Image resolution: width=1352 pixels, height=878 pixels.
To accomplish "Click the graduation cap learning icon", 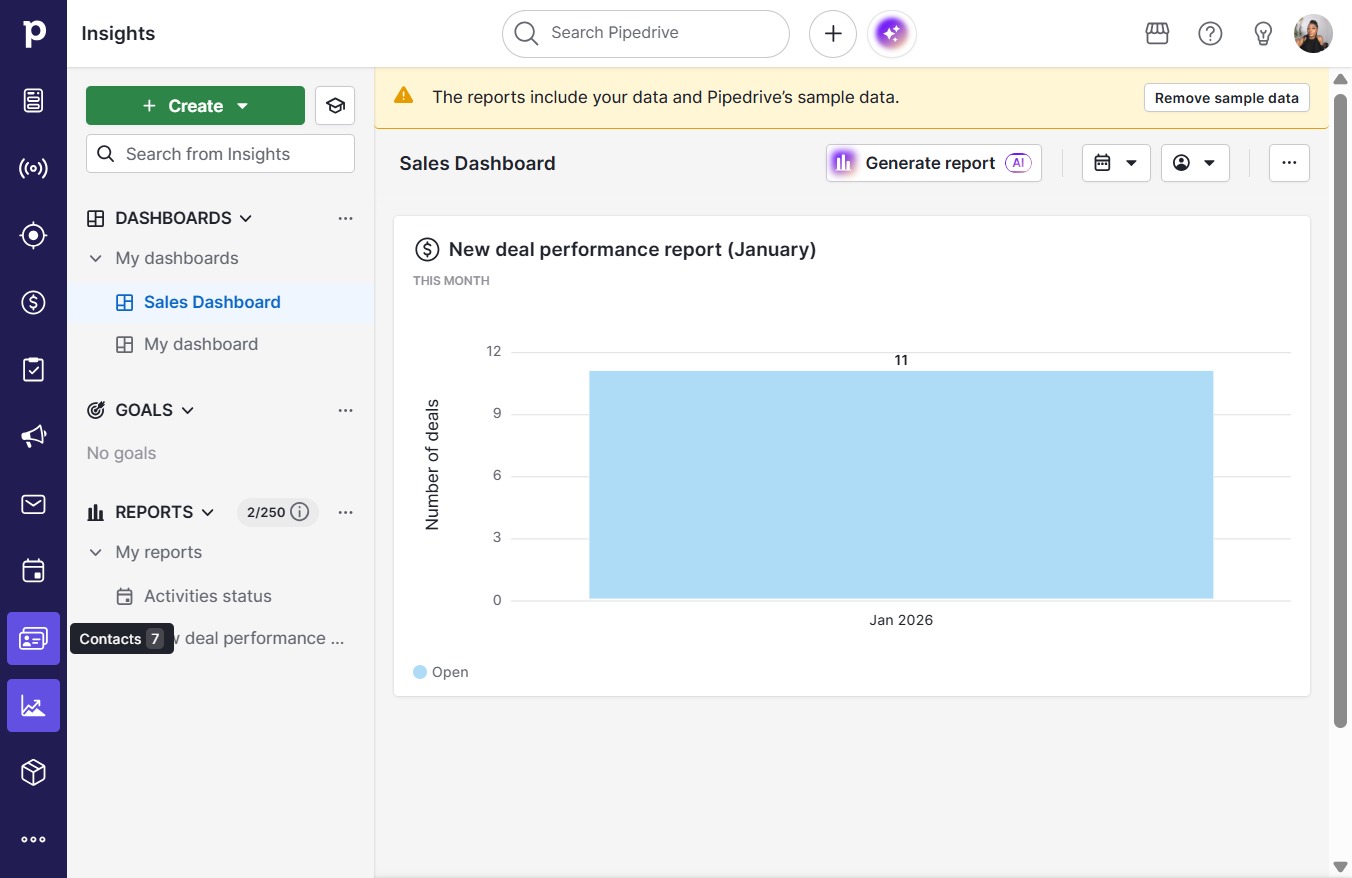I will click(x=335, y=106).
